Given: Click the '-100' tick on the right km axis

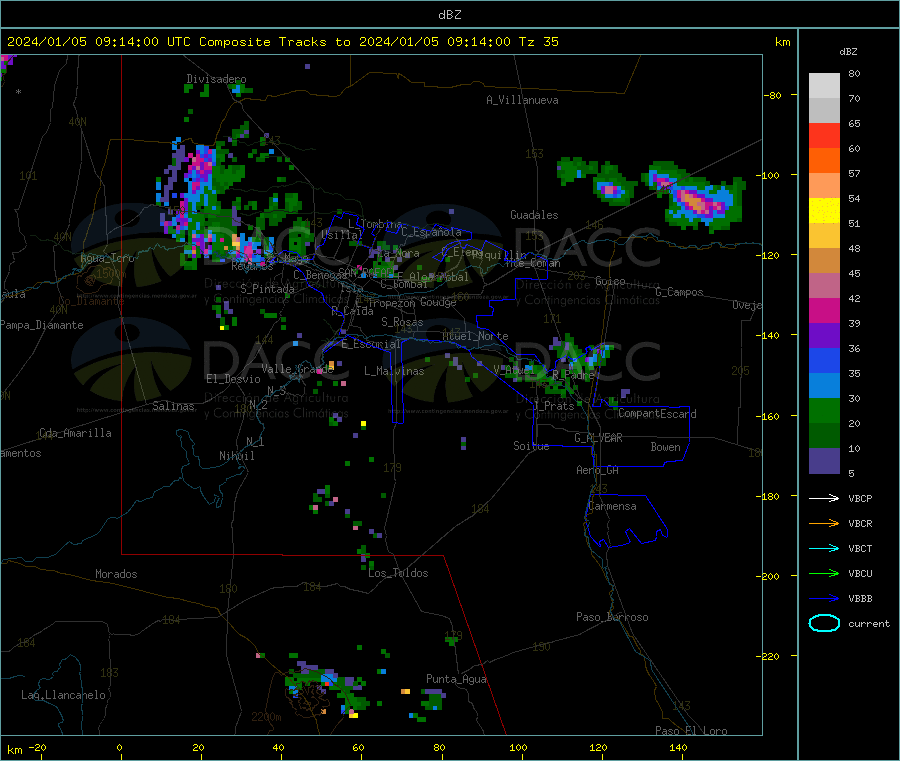Looking at the screenshot, I should (770, 175).
